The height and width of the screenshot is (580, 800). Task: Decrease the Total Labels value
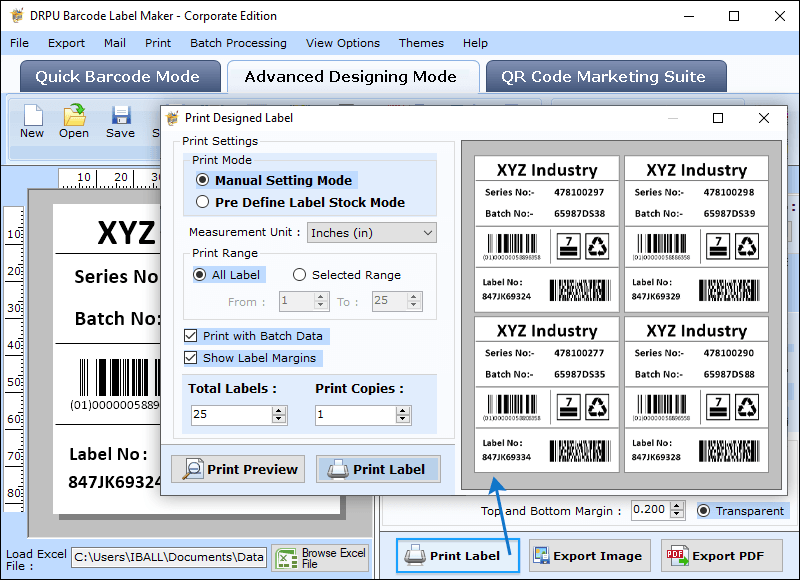coord(279,419)
